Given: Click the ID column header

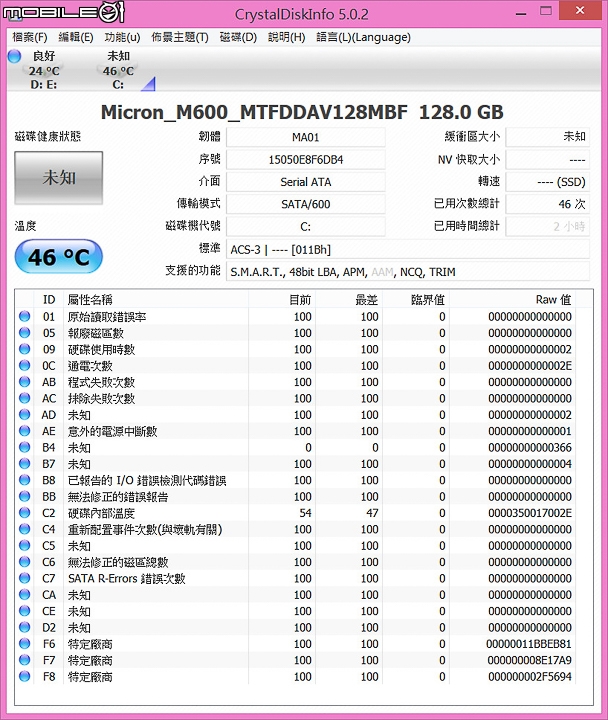Looking at the screenshot, I should (x=49, y=299).
